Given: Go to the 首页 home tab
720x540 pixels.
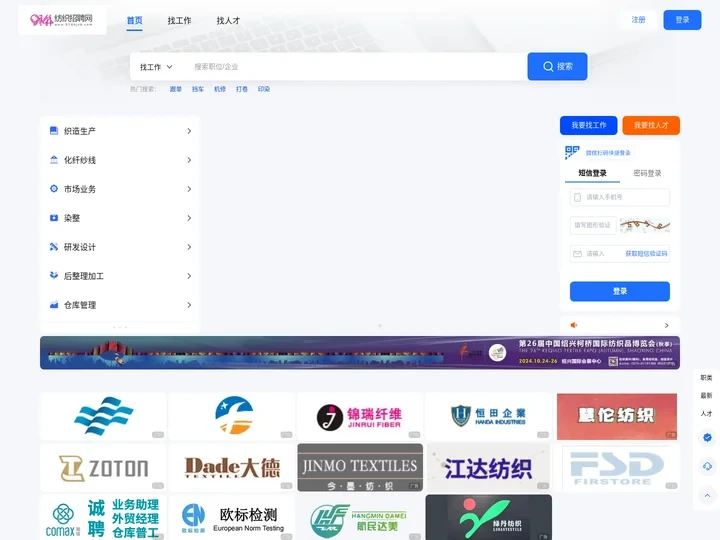Looking at the screenshot, I should [x=135, y=21].
